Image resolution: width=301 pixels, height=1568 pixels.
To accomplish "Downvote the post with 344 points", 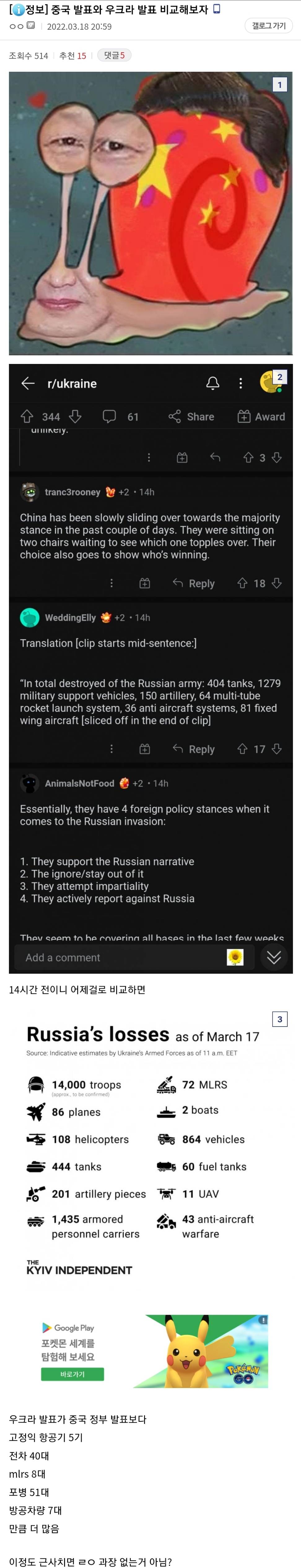I will 75,416.
